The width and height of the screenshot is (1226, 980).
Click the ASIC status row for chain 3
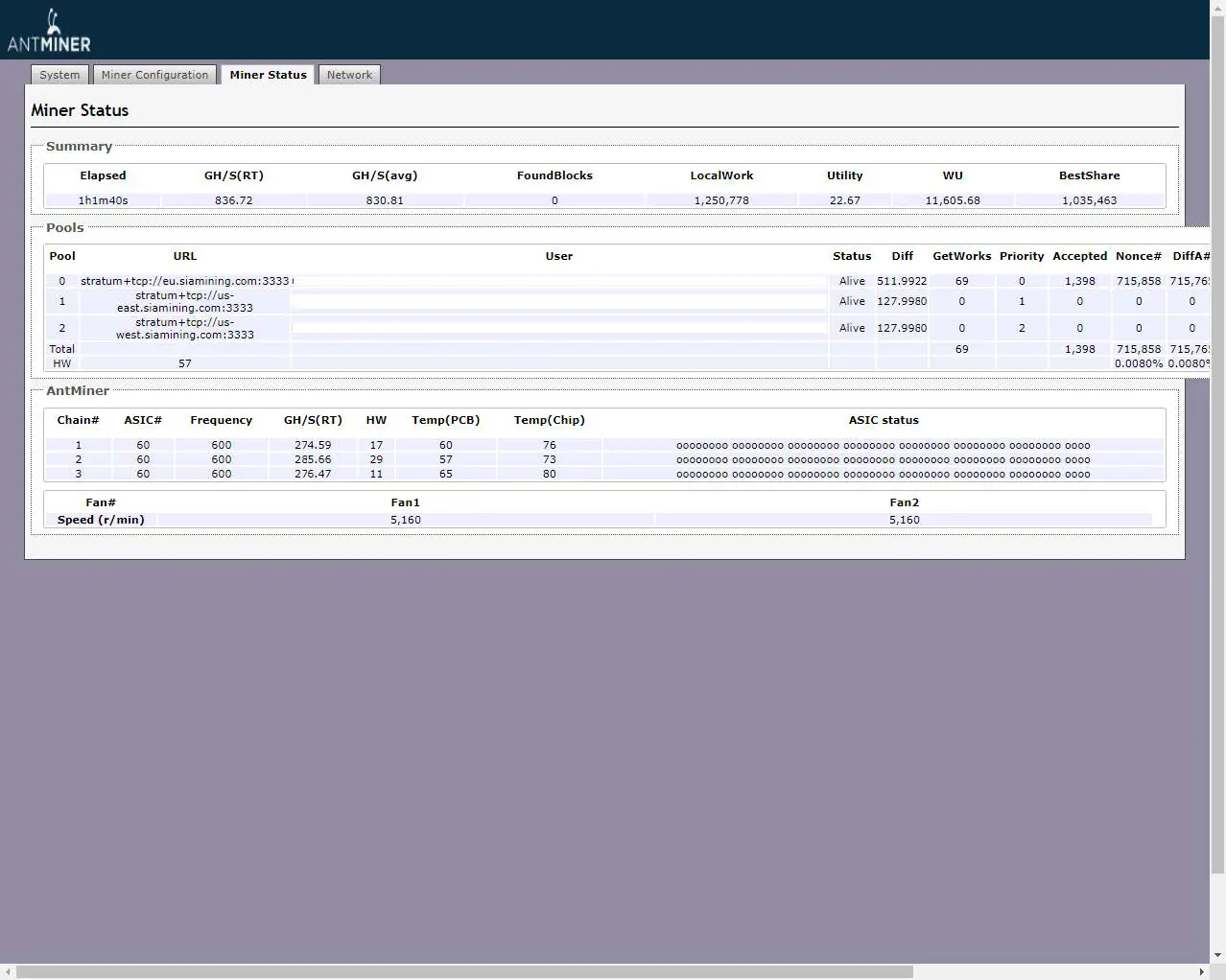(x=883, y=474)
